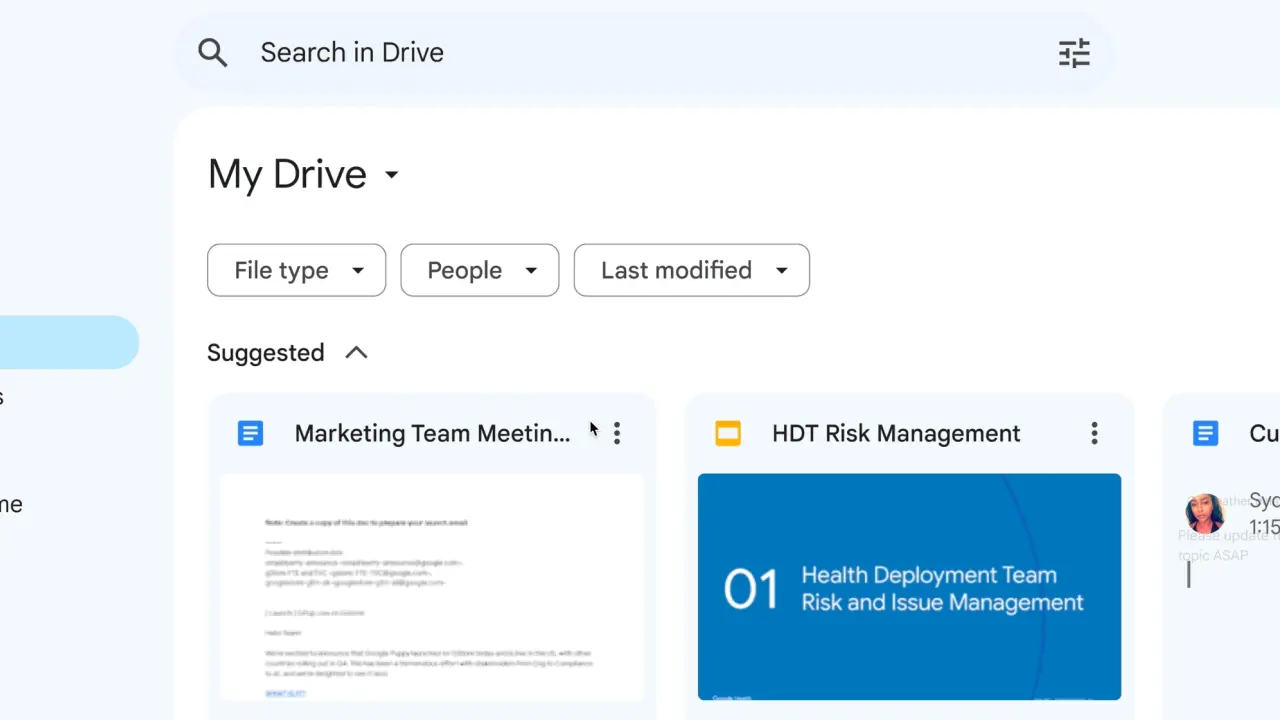Select the Health Deployment Team slide thumbnail
This screenshot has width=1280, height=720.
909,587
